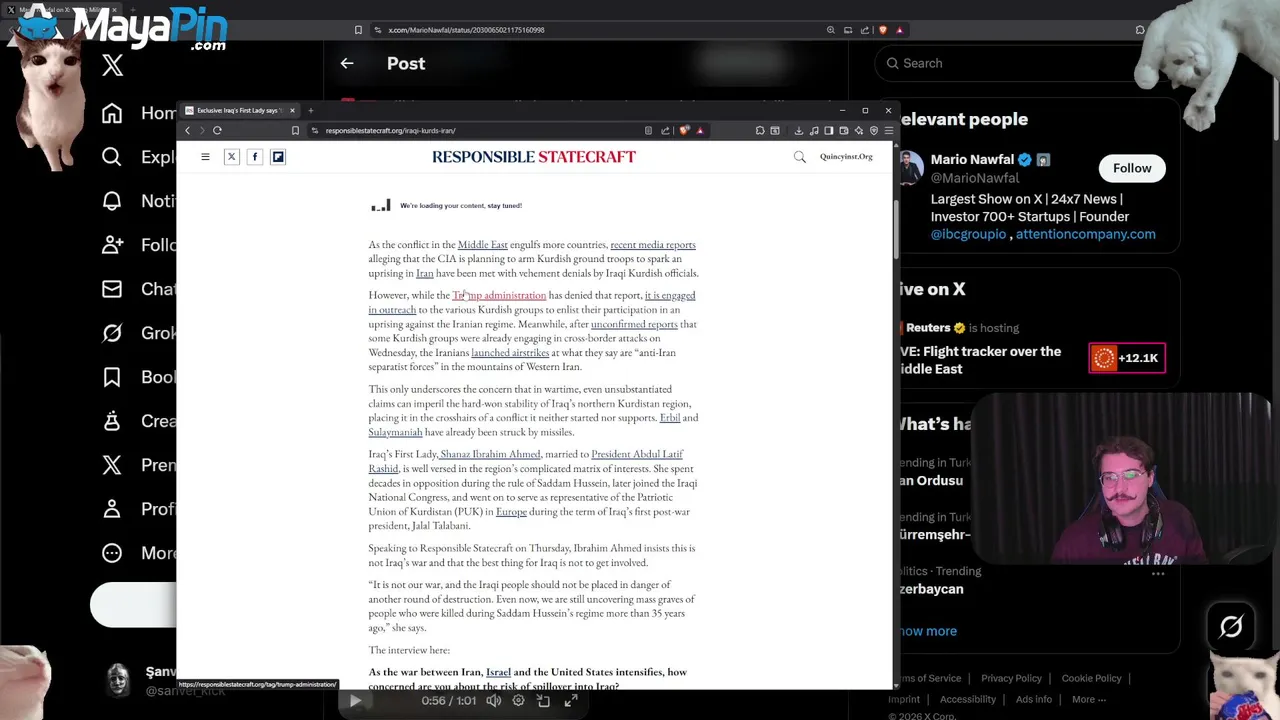Open Responsible Statecraft search magnifier
This screenshot has height=720, width=1280.
click(x=799, y=157)
